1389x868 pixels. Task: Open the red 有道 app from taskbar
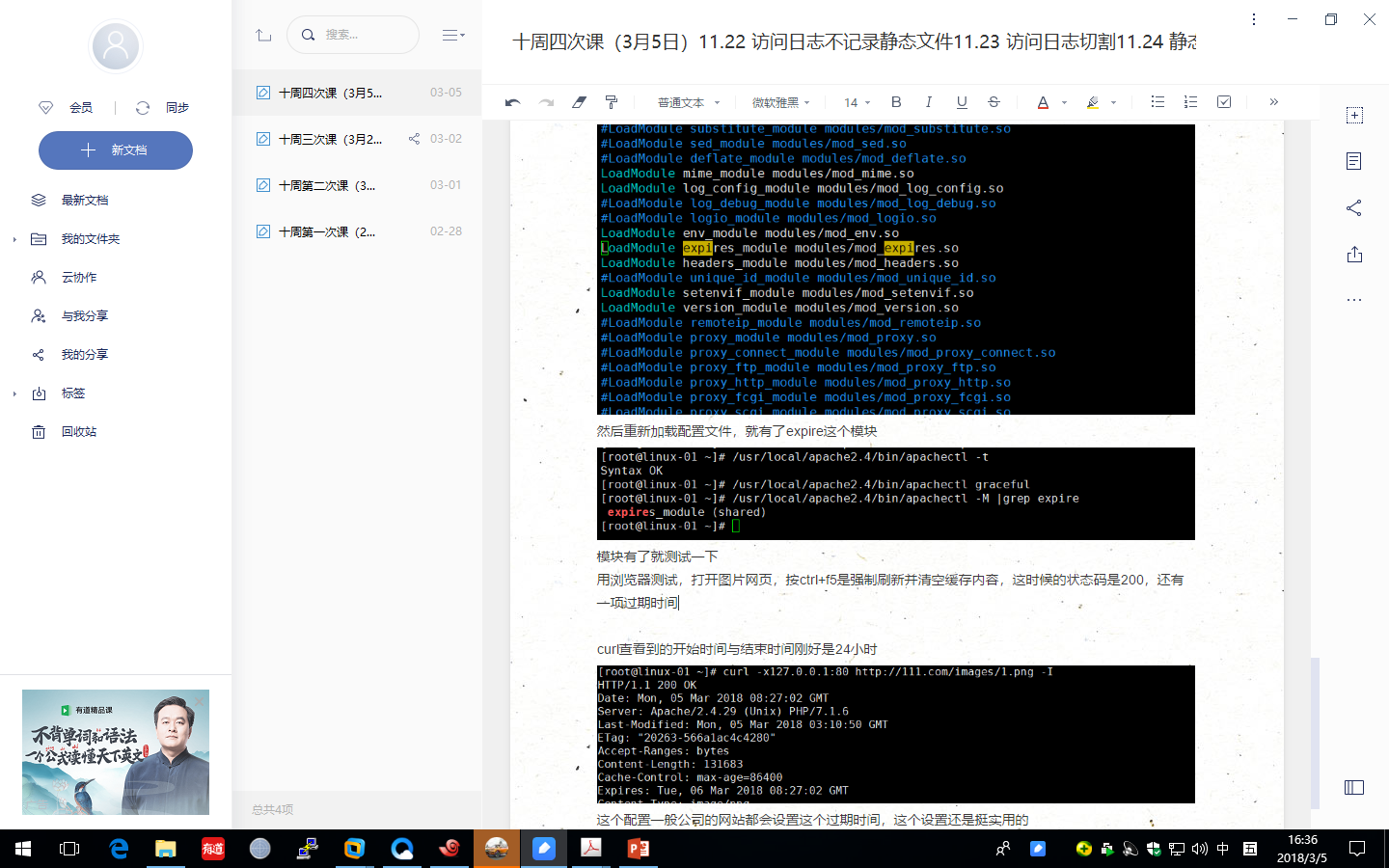click(x=213, y=849)
